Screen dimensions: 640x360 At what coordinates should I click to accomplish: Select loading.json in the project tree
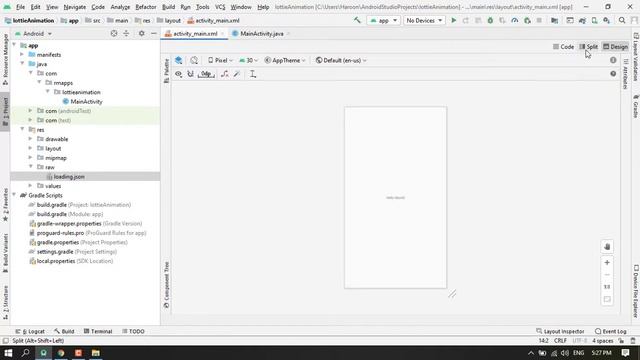(69, 177)
